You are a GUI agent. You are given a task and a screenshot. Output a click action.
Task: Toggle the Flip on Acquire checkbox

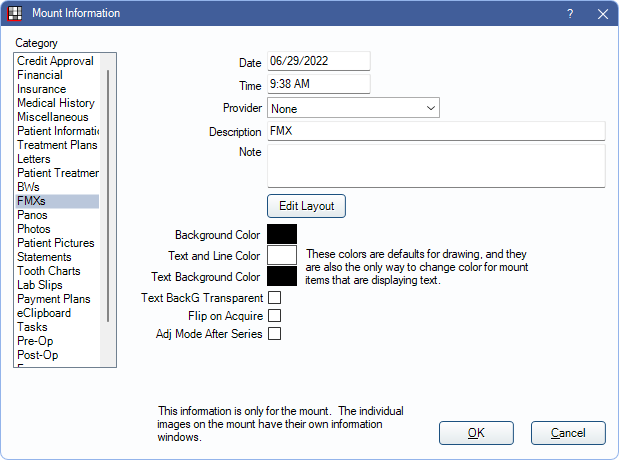click(274, 316)
